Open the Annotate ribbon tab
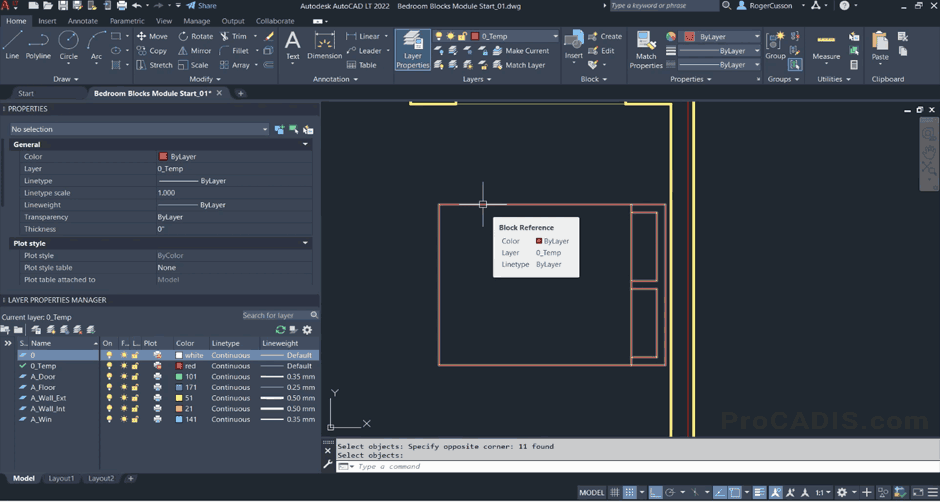 [83, 21]
